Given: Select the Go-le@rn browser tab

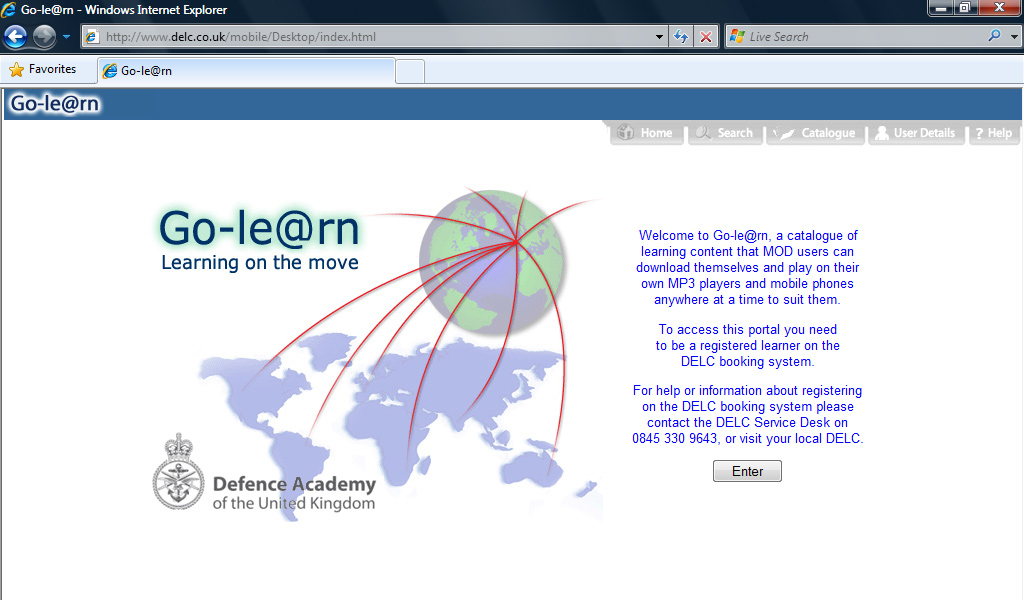Looking at the screenshot, I should [x=245, y=71].
